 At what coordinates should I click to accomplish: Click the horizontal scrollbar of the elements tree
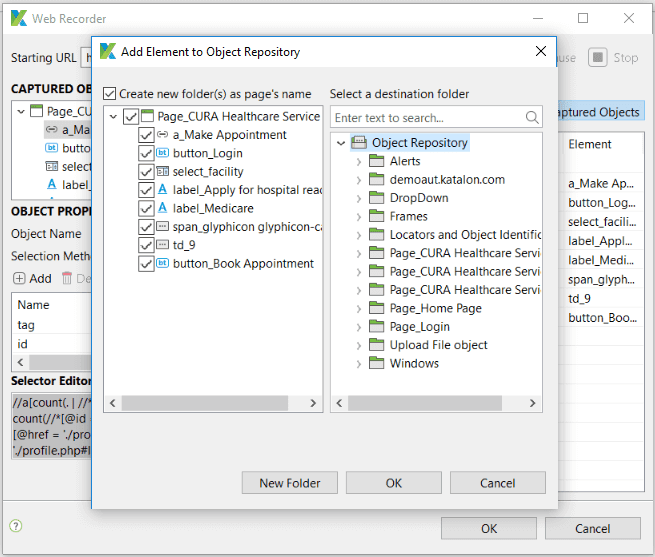[205, 403]
